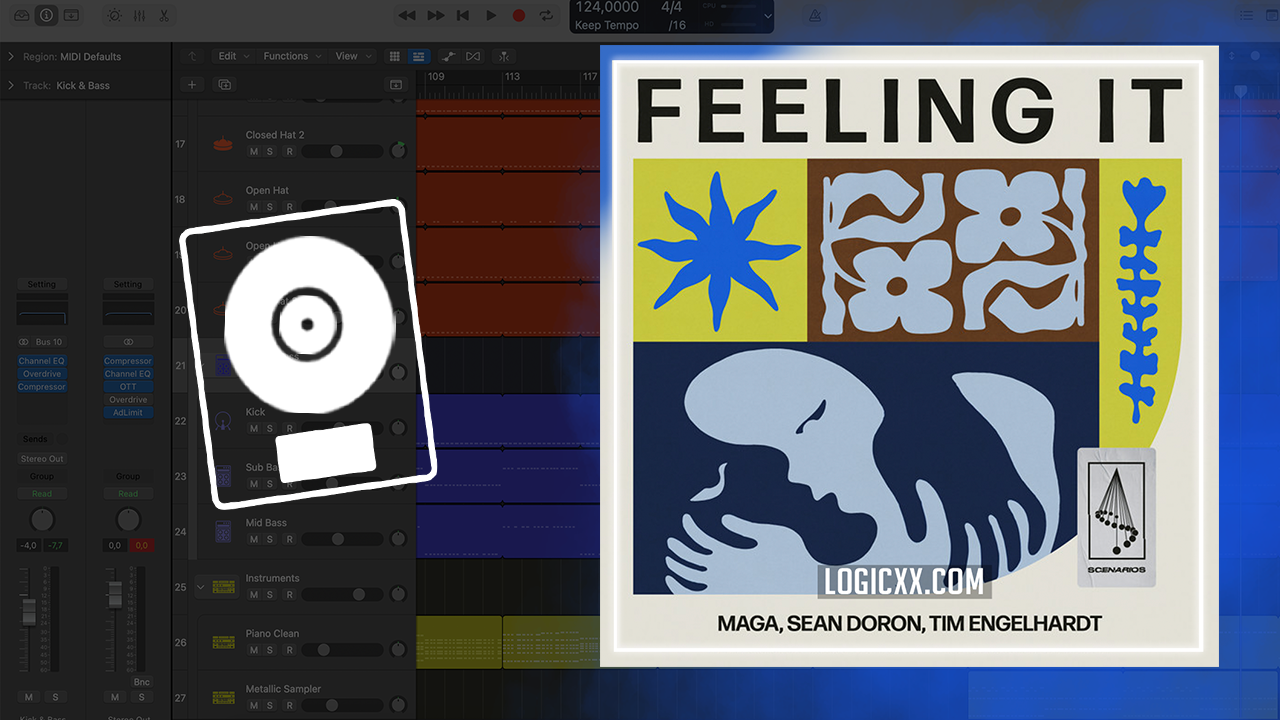Viewport: 1280px width, 720px height.
Task: Open the OTT plugin slot
Action: 128,386
